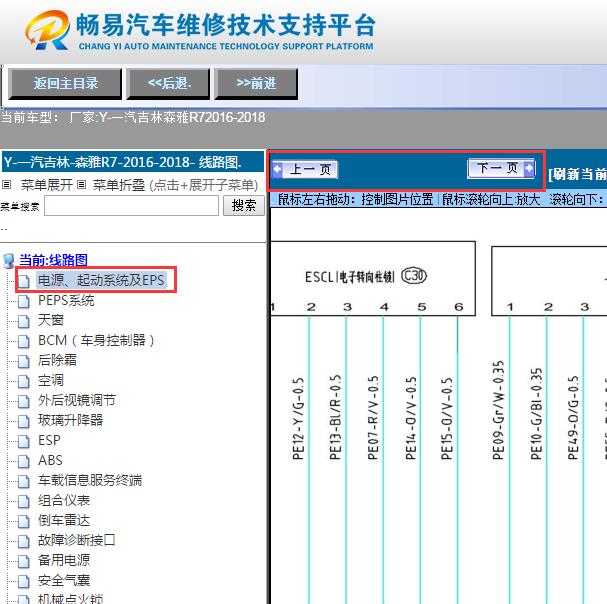Open 安全气囊 entry
The image size is (607, 604).
(x=64, y=580)
